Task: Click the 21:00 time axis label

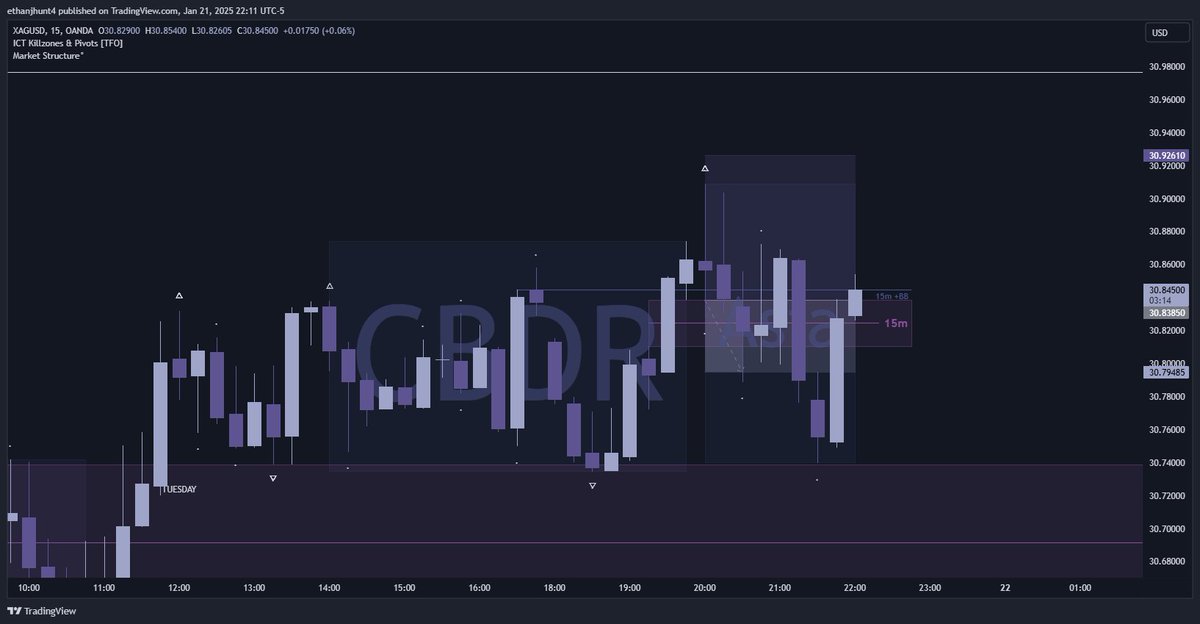Action: pos(779,588)
